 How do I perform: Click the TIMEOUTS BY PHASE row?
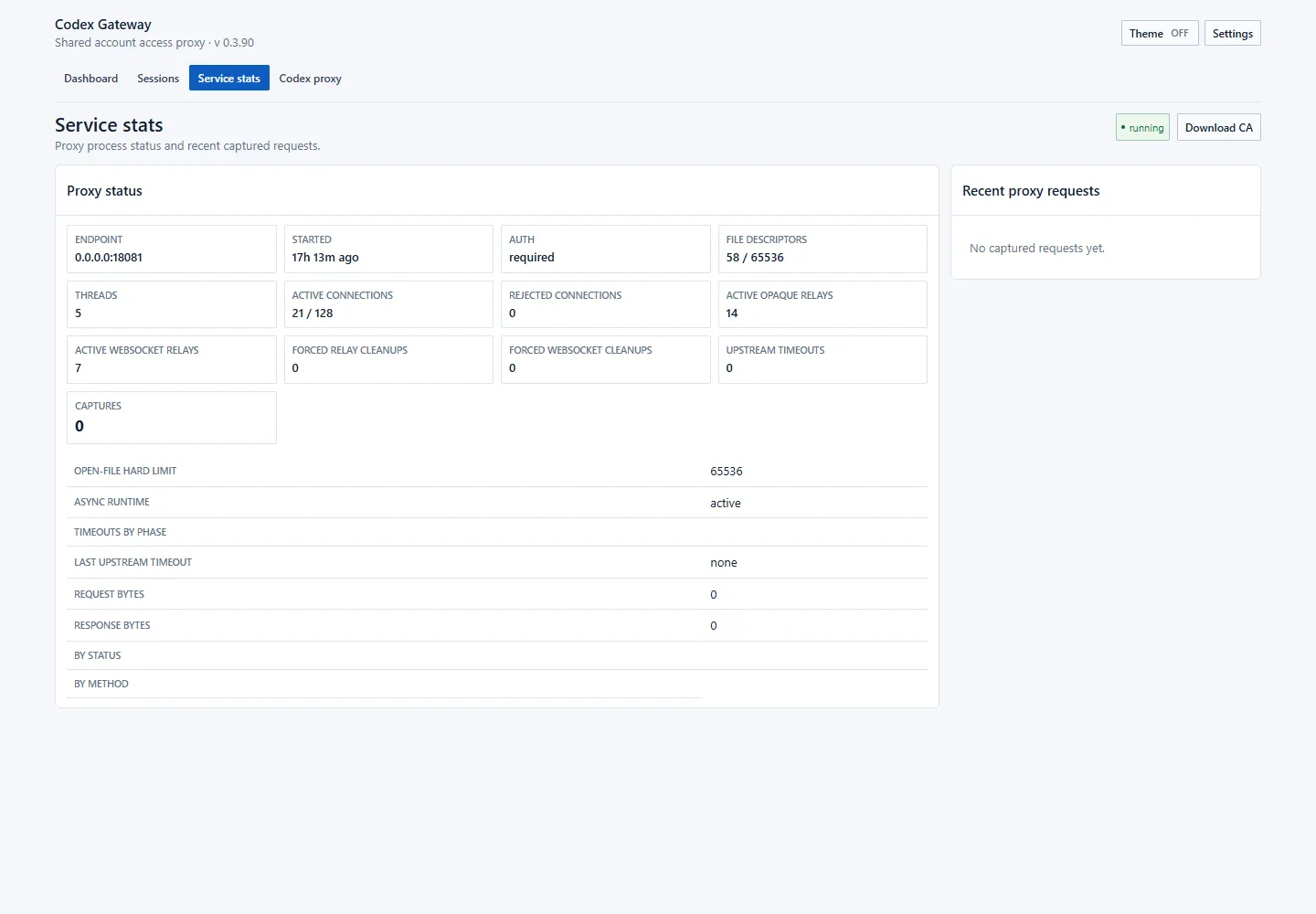[497, 532]
